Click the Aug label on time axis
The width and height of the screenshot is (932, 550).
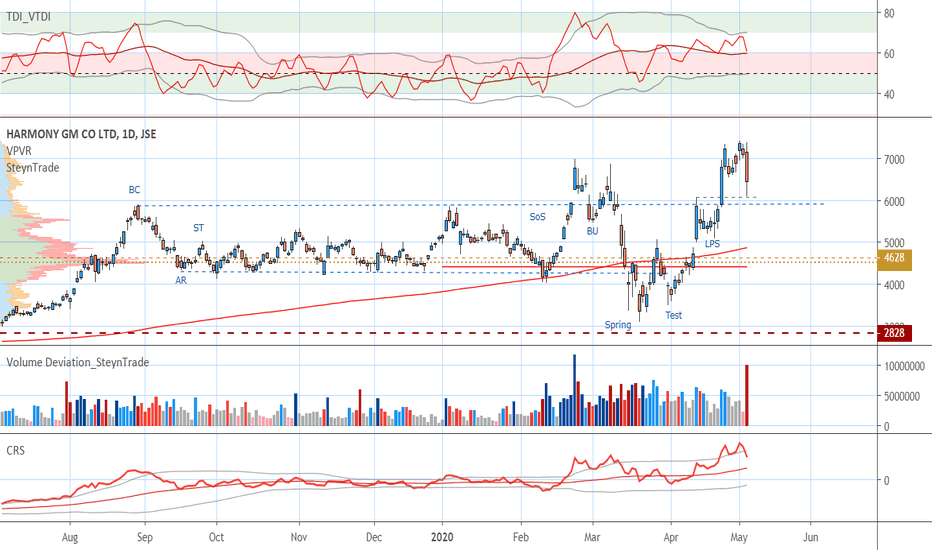tap(70, 538)
